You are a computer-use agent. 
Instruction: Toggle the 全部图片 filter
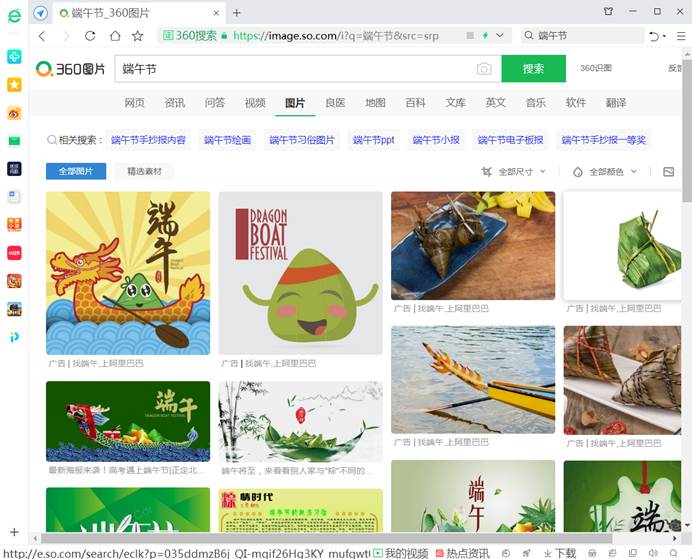pos(76,171)
